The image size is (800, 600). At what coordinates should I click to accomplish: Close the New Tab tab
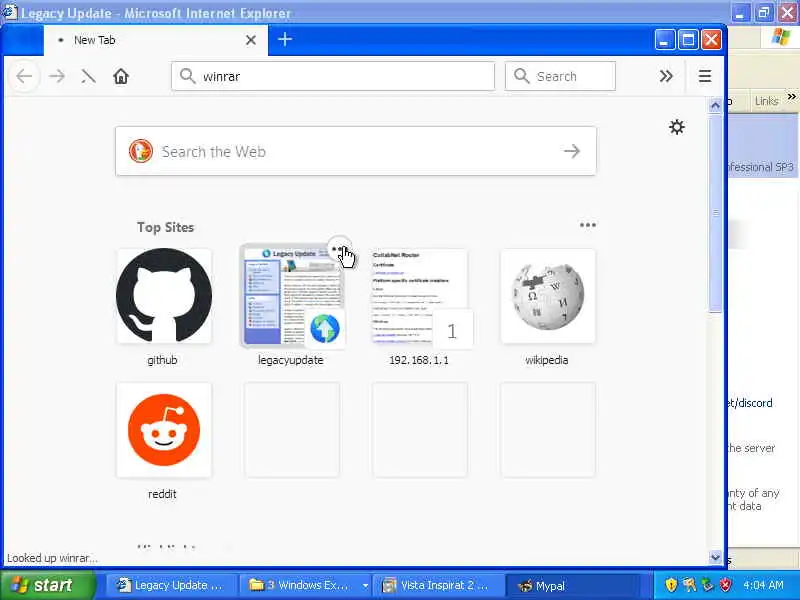251,40
